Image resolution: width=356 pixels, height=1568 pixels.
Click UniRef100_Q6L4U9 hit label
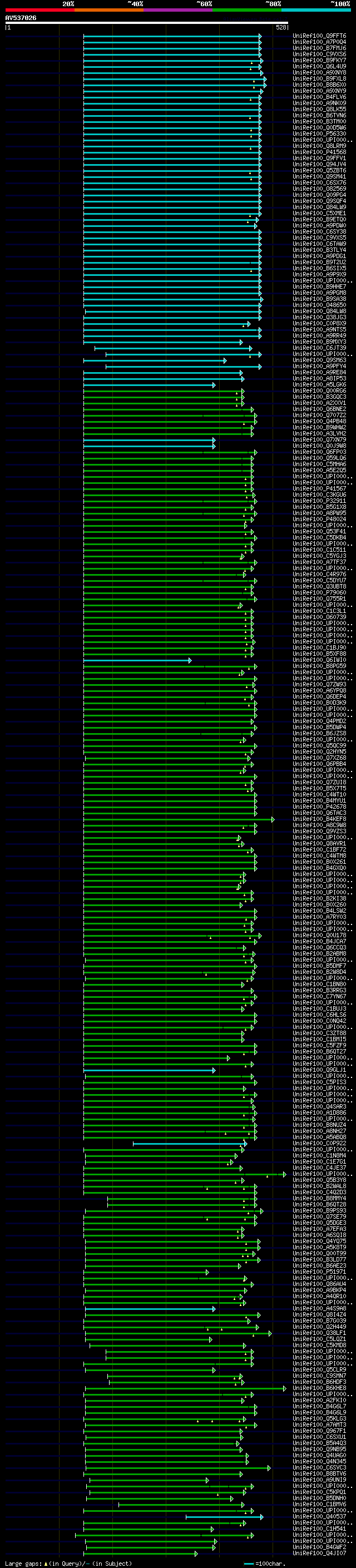(x=319, y=66)
